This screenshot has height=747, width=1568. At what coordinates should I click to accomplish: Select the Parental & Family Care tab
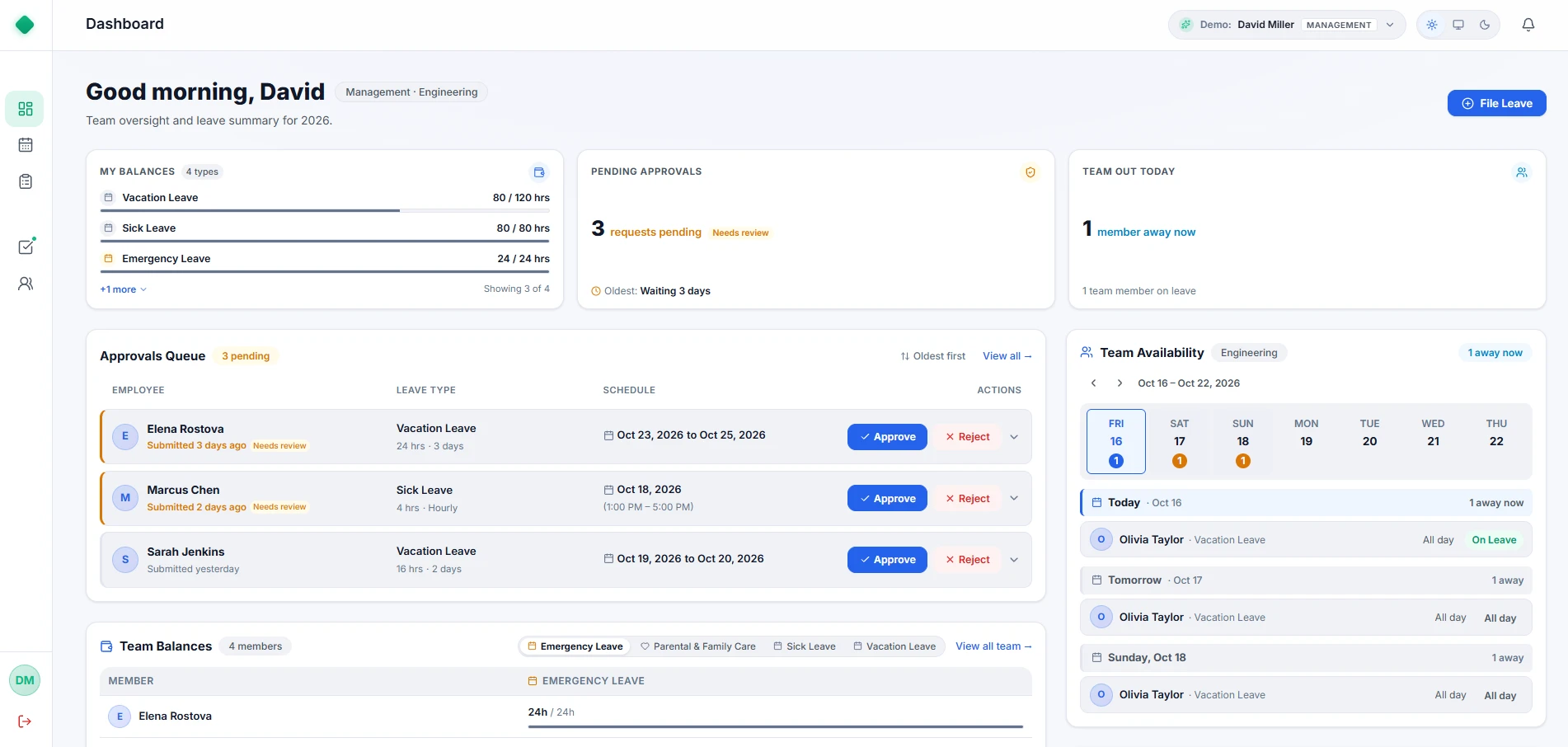click(698, 646)
